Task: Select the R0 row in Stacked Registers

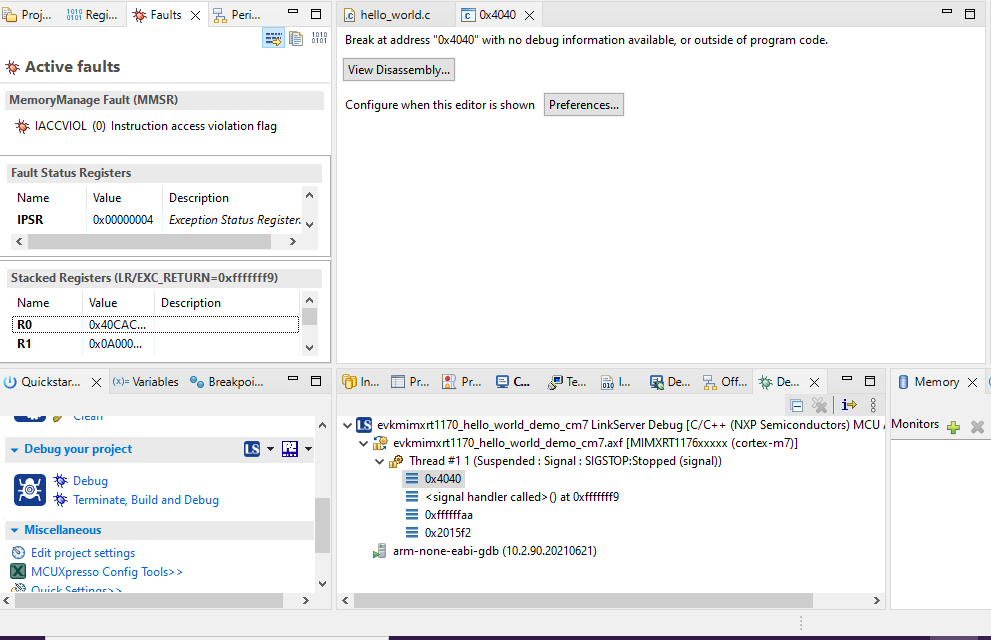Action: click(x=100, y=324)
